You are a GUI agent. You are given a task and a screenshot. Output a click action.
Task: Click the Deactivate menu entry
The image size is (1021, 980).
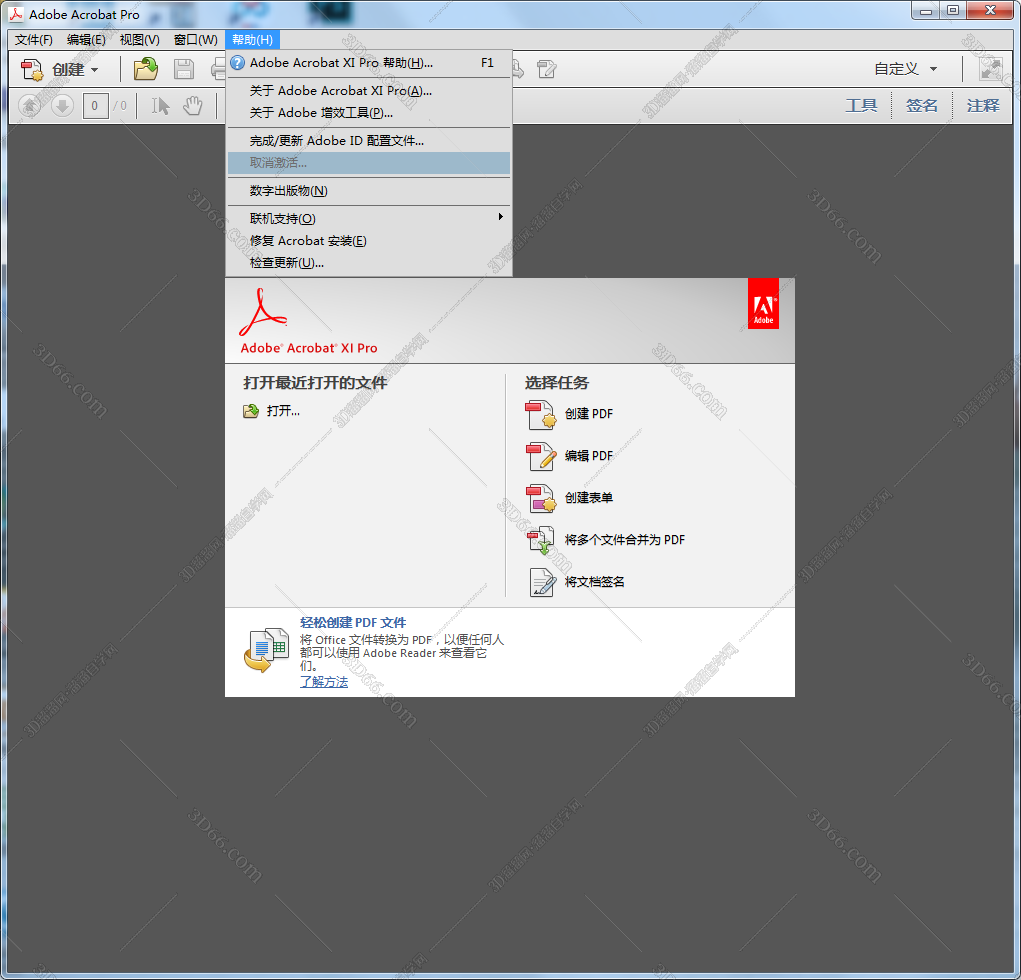pyautogui.click(x=369, y=163)
